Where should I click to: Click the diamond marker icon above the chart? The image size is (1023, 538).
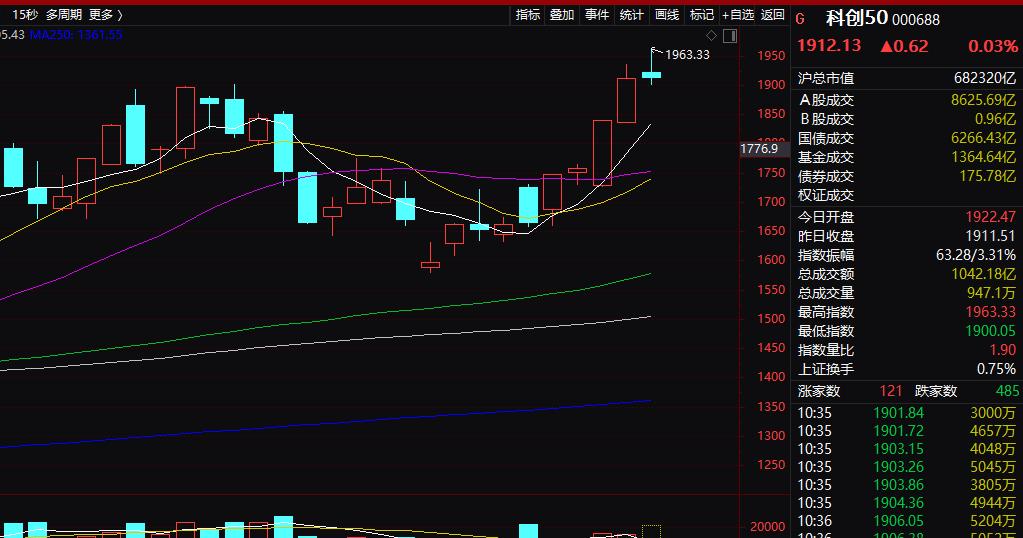tap(712, 35)
